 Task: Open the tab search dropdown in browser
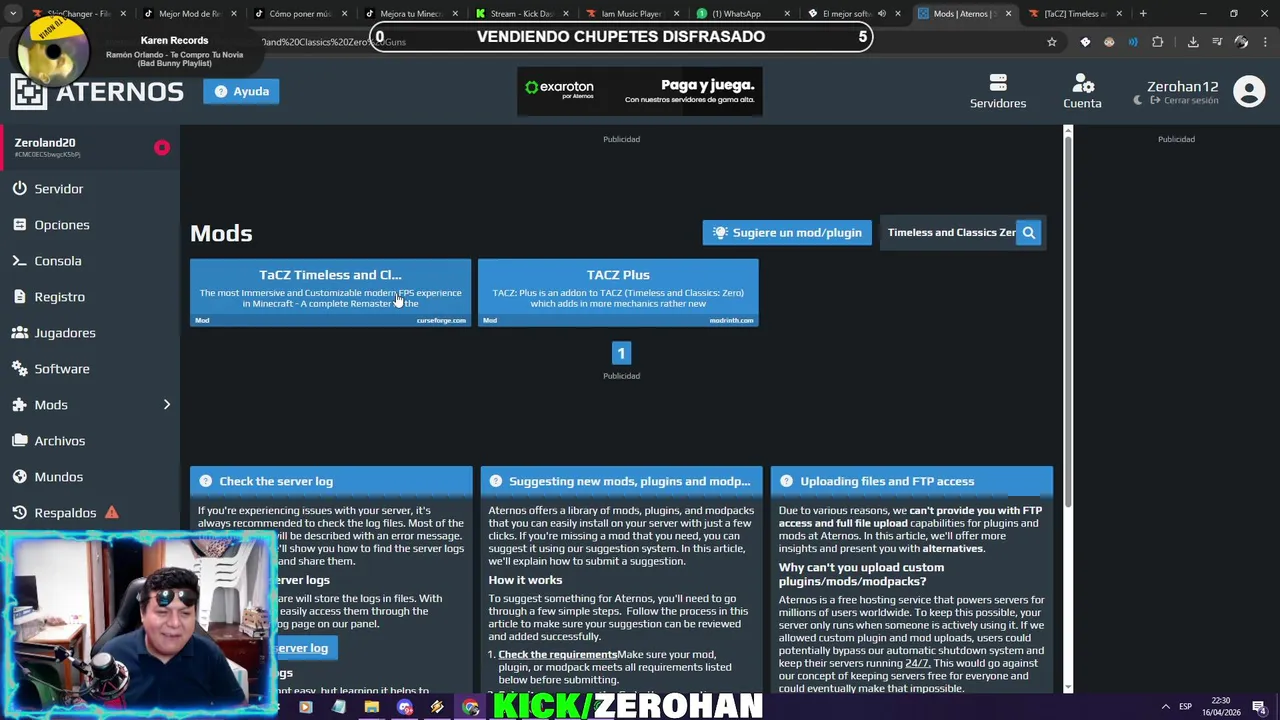pos(13,14)
